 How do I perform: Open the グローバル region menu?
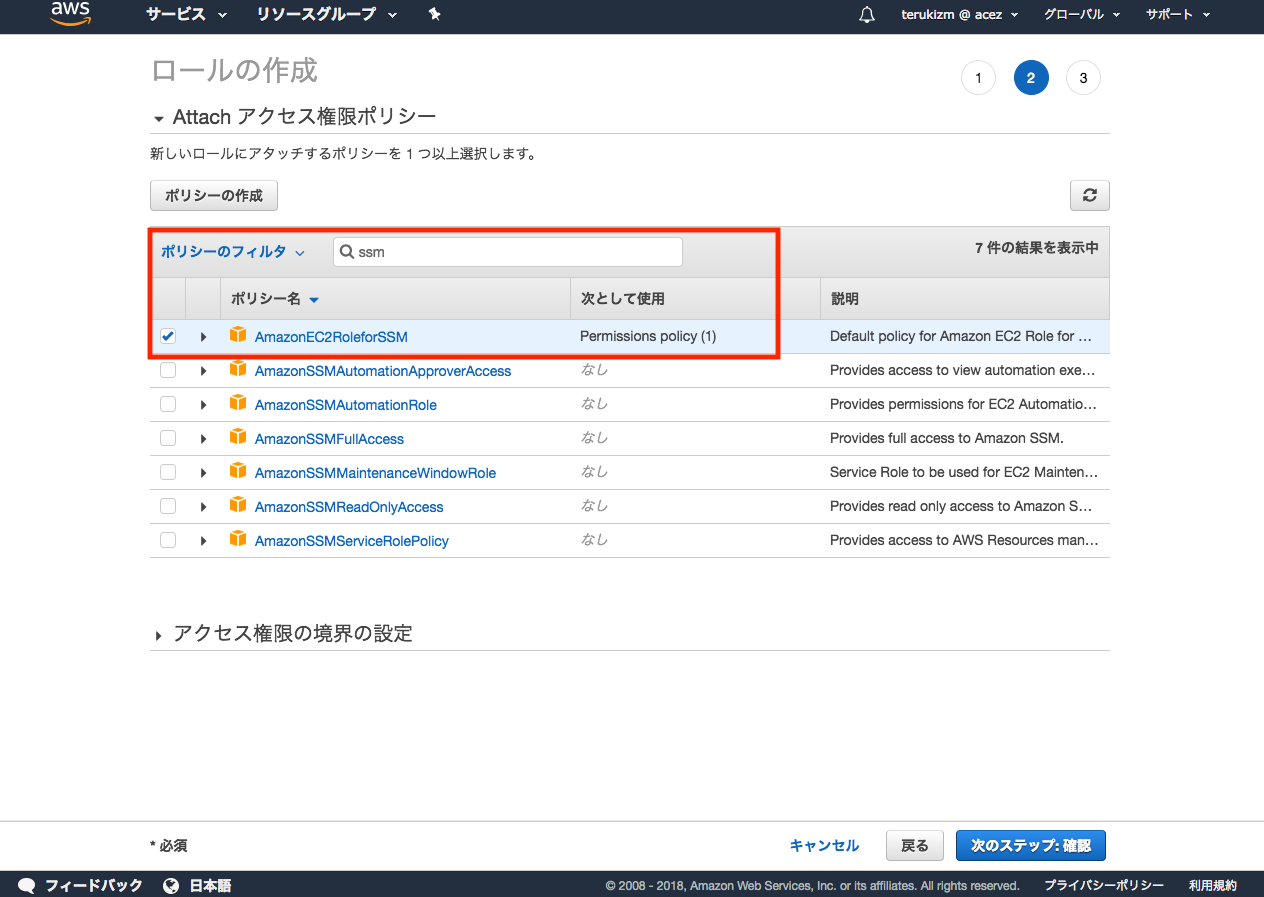point(1081,15)
